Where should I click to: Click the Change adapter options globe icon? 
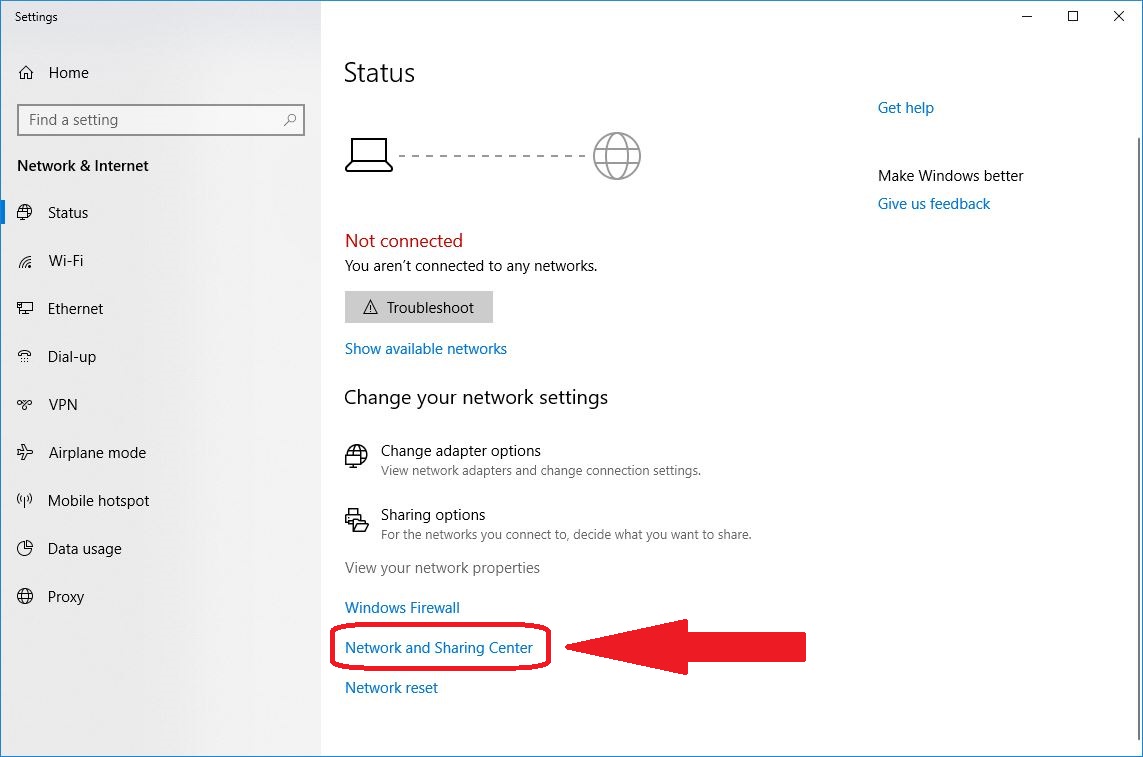click(x=356, y=456)
